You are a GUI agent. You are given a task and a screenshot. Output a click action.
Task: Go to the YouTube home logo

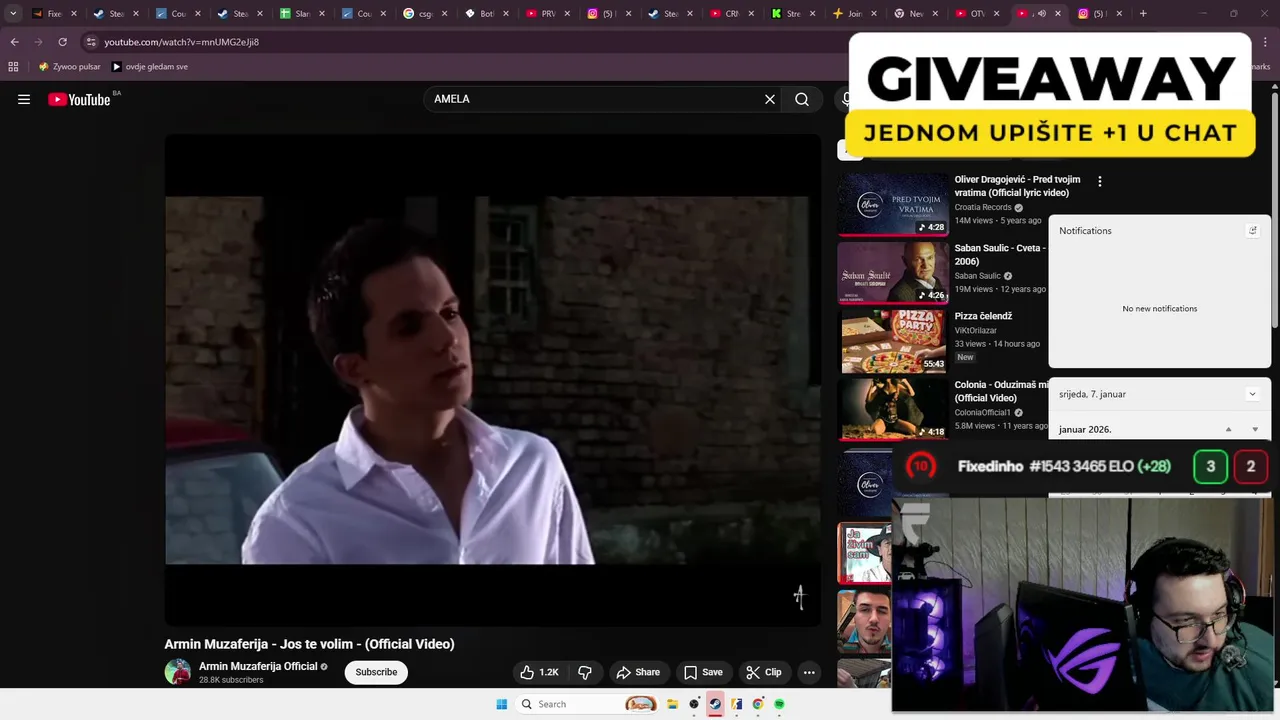click(79, 99)
